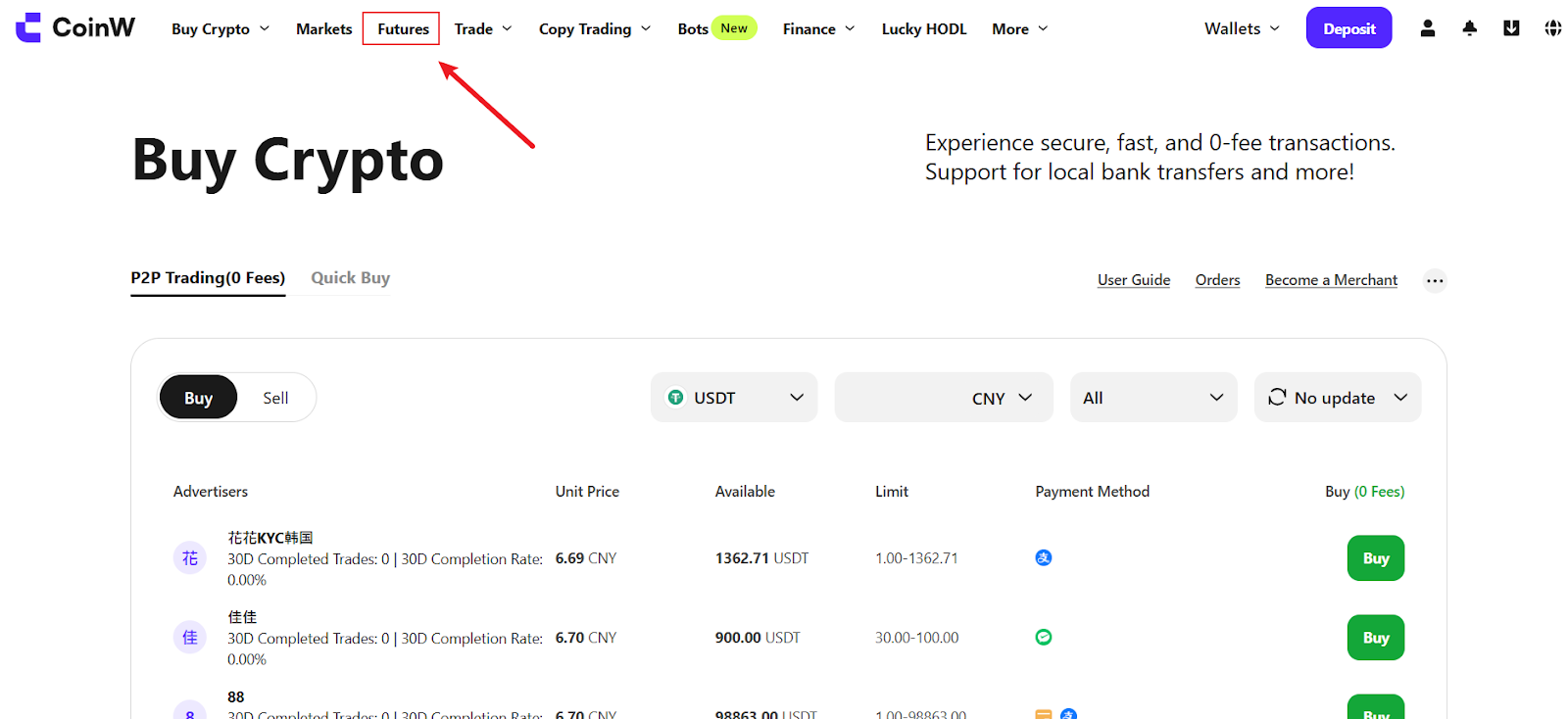Select the Buy toggle option
The height and width of the screenshot is (719, 1568).
tap(198, 398)
